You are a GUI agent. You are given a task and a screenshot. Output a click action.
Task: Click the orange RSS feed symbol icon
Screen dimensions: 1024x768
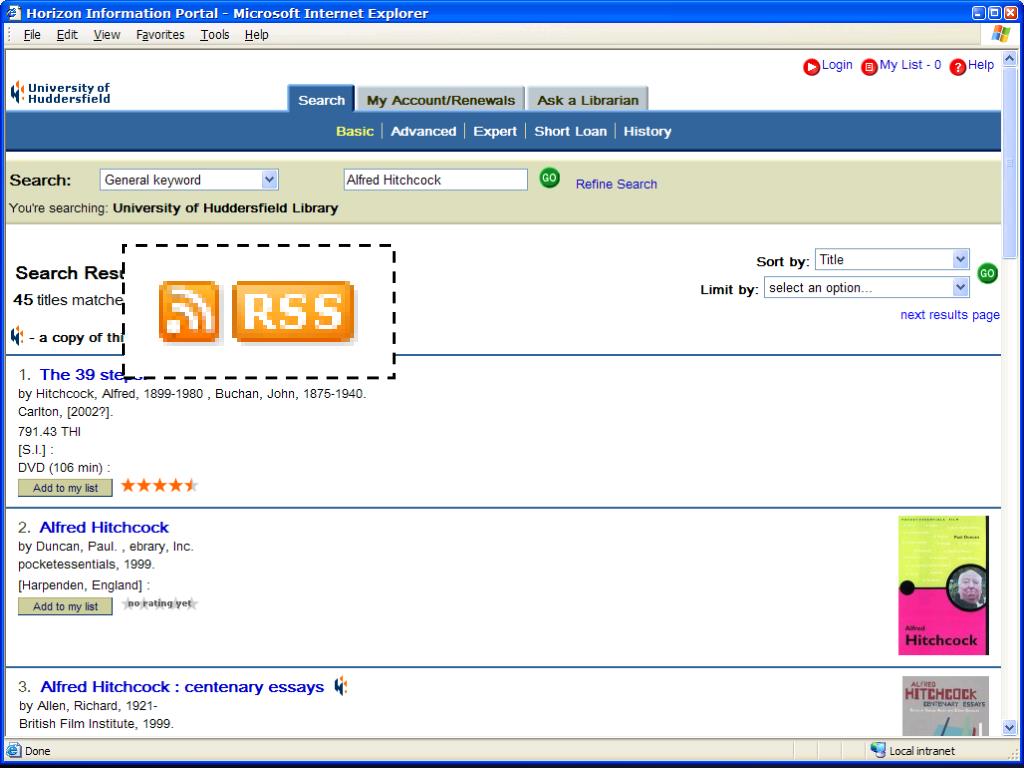point(189,312)
